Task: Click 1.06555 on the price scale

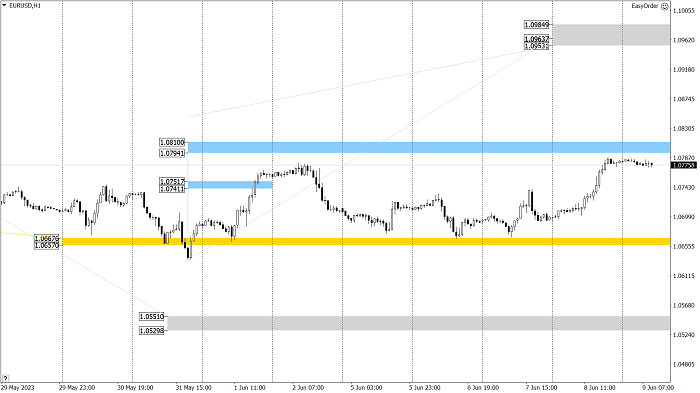Action: coord(684,247)
